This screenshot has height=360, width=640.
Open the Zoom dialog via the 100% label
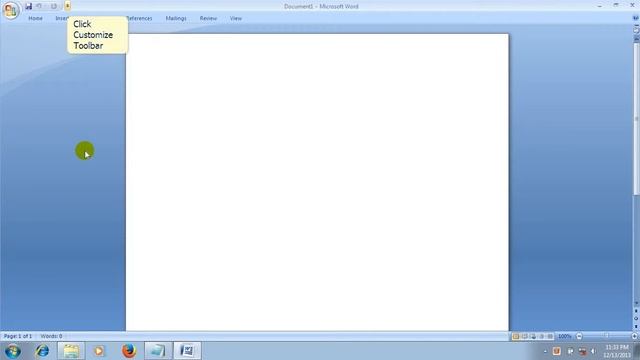pos(565,336)
